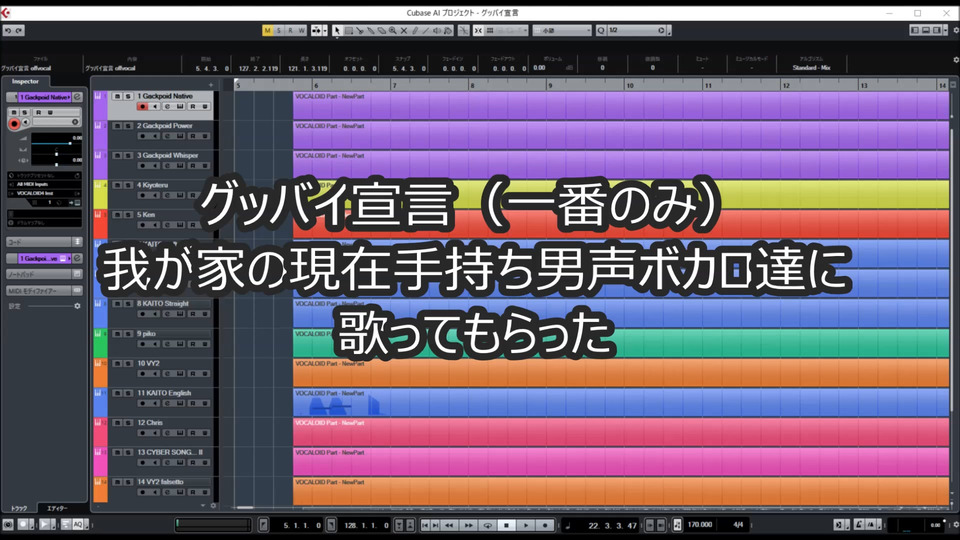Viewport: 960px width, 540px height.
Task: Click the transport Play button
Action: (526, 525)
